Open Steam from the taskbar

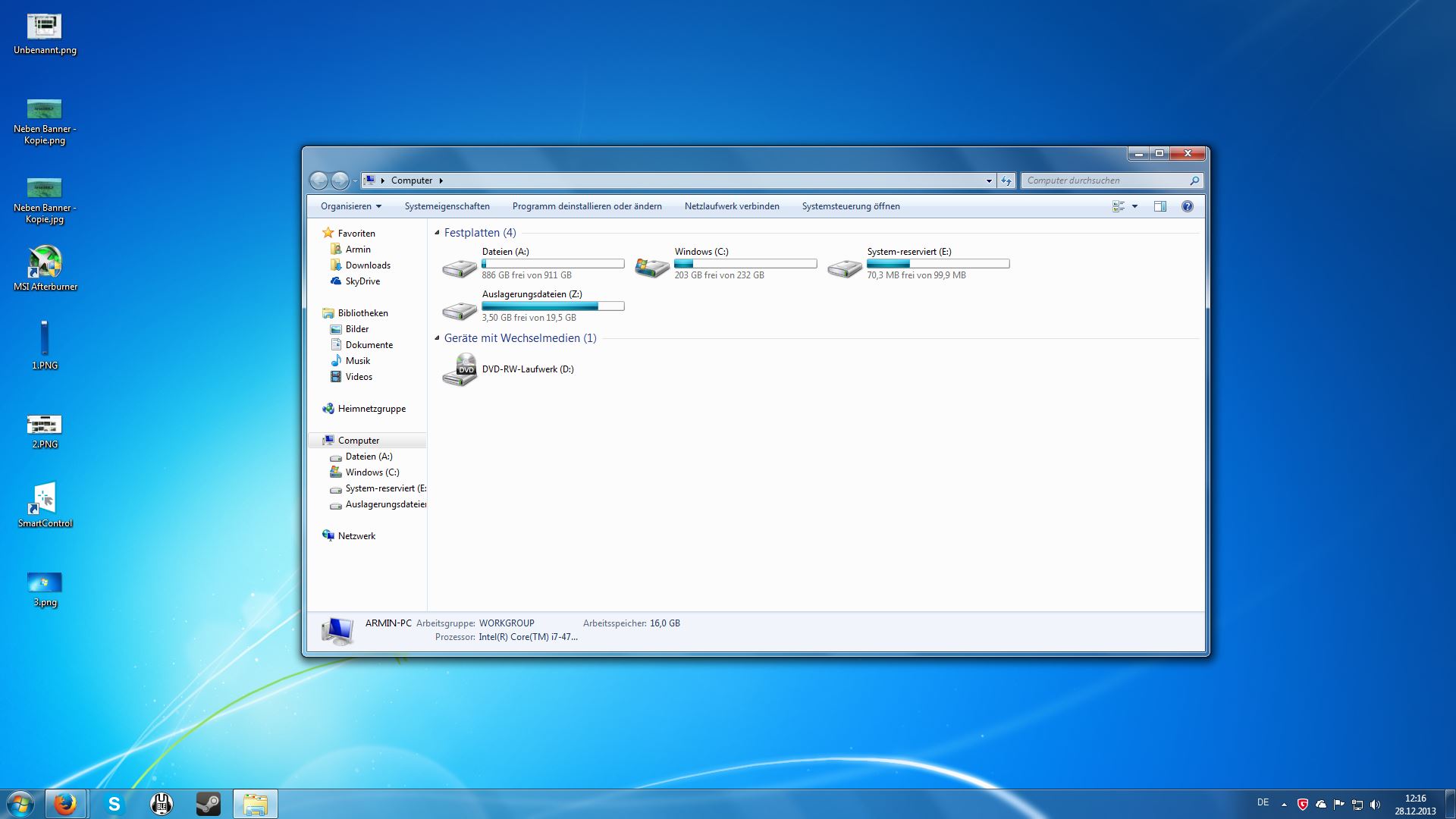tap(209, 804)
